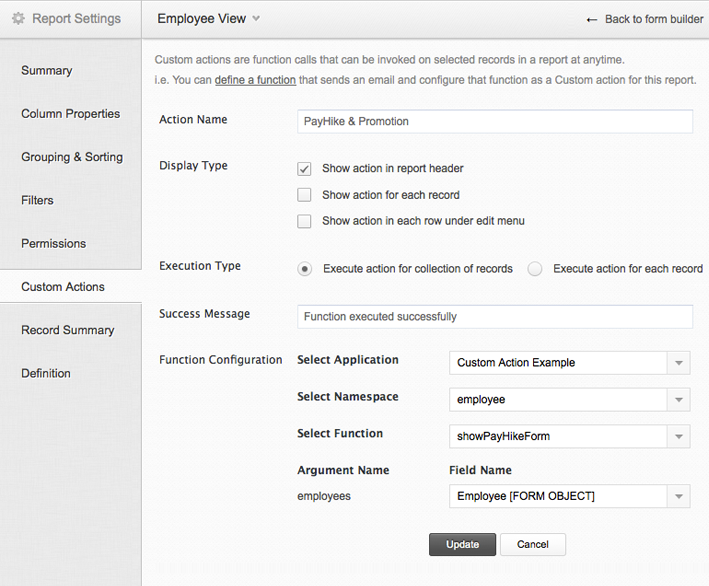The image size is (709, 586).
Task: Open the Permissions tab
Action: (54, 244)
